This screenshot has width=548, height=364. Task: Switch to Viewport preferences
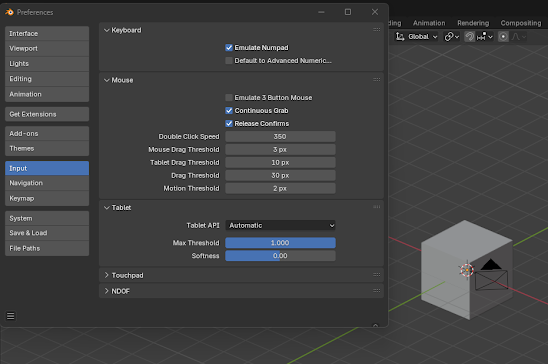(x=47, y=49)
